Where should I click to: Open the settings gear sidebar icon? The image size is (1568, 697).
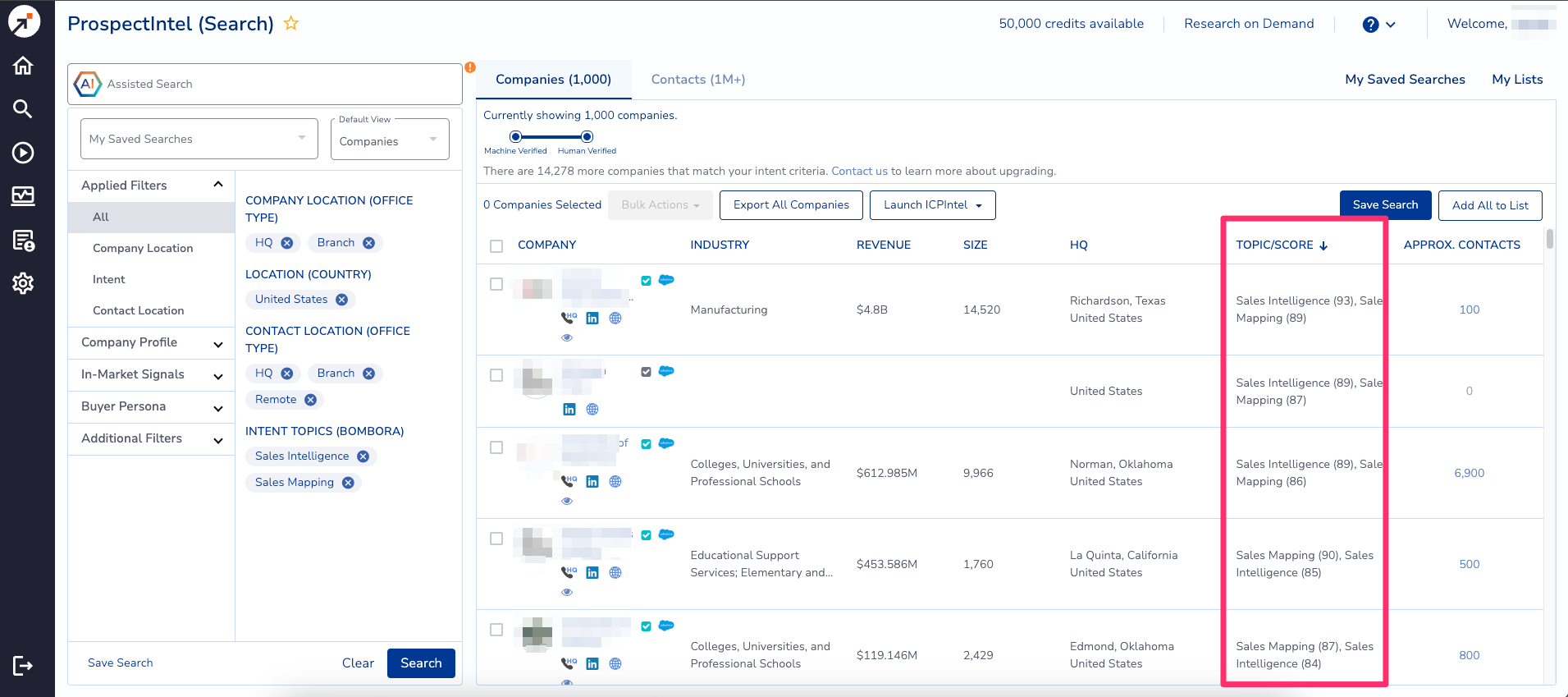point(23,283)
